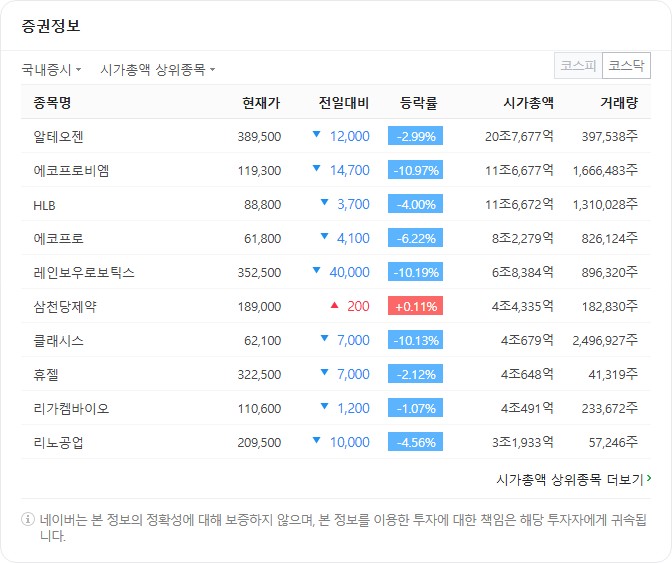Open the 국내증시 dropdown

tap(51, 70)
